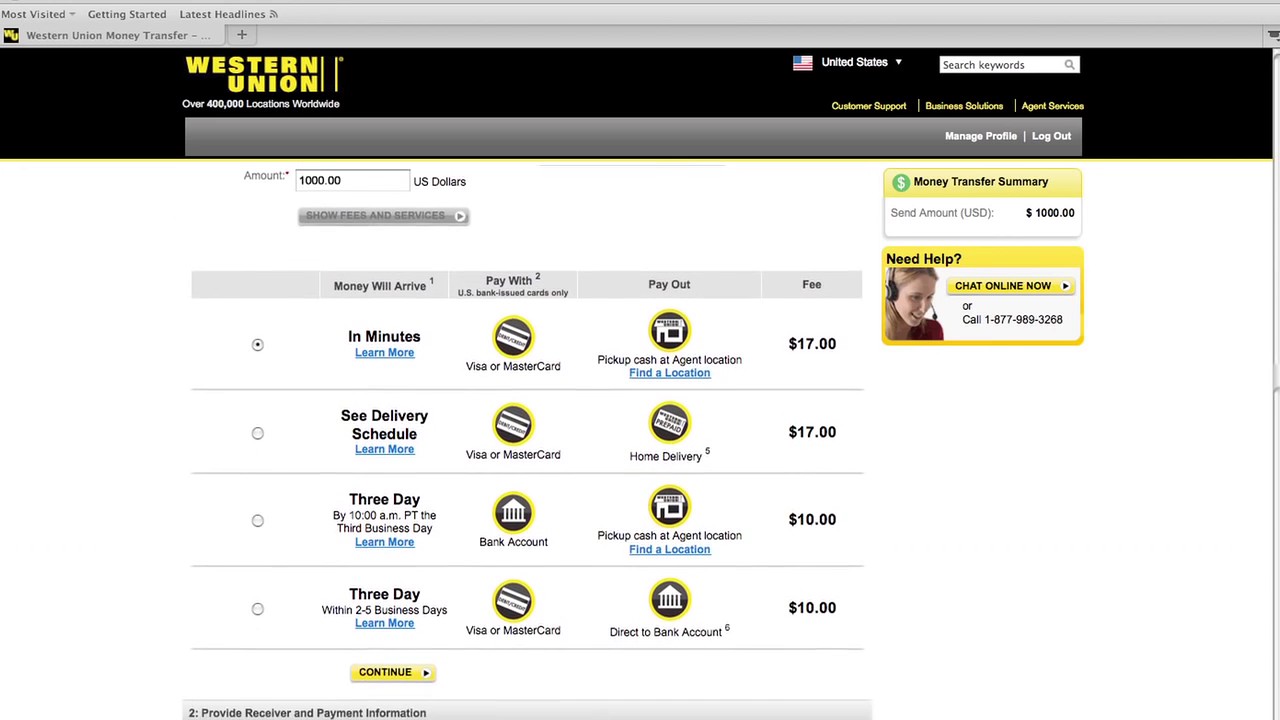The height and width of the screenshot is (720, 1280).
Task: Click the search magnifier icon
Action: pos(1070,65)
